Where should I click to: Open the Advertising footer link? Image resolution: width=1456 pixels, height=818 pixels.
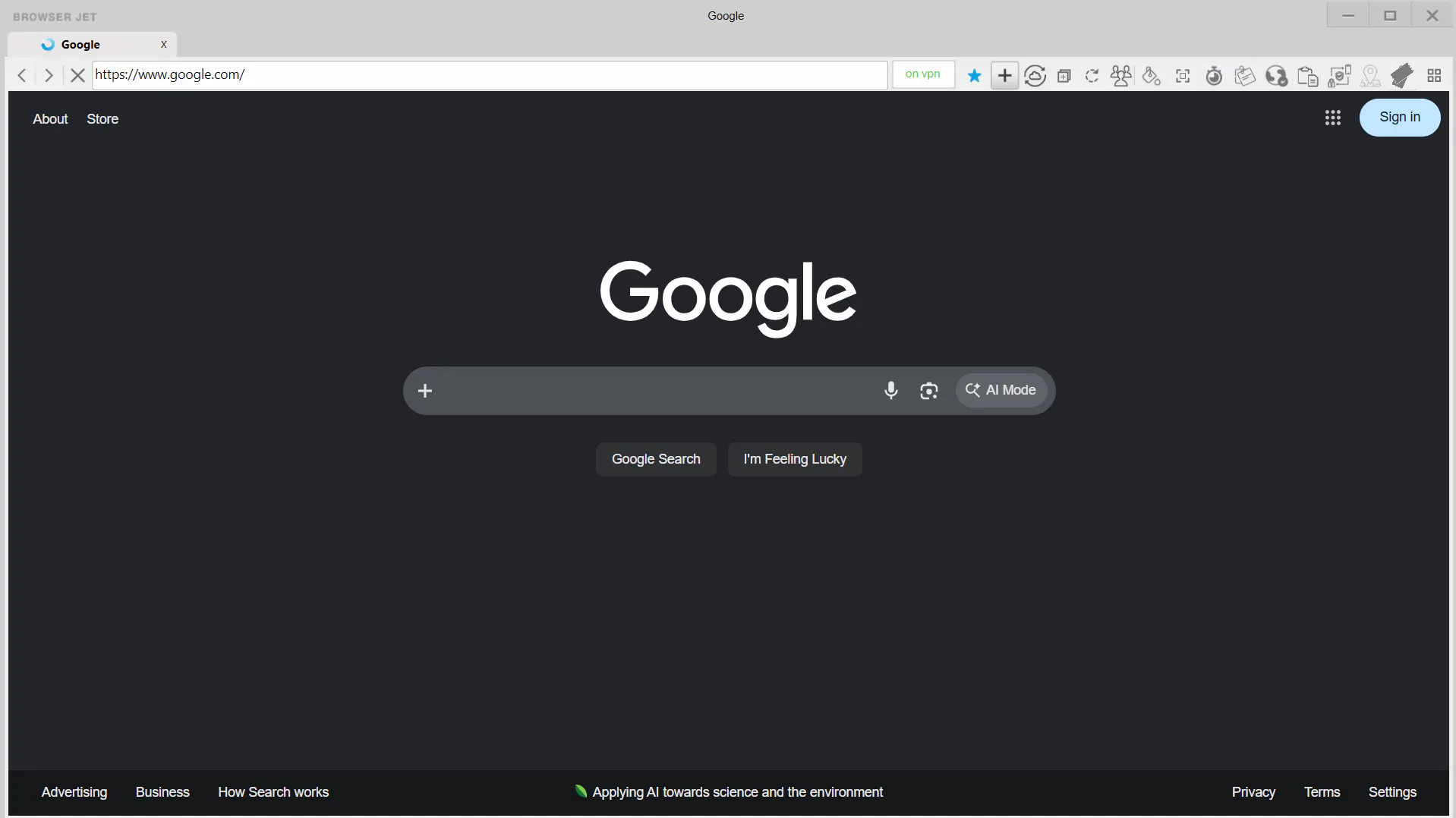74,792
